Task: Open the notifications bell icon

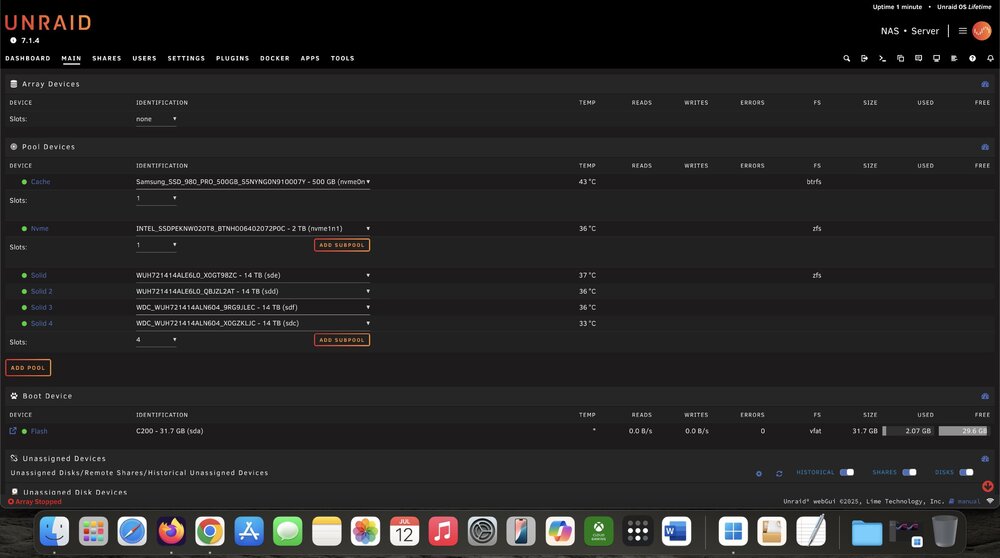Action: (x=990, y=58)
